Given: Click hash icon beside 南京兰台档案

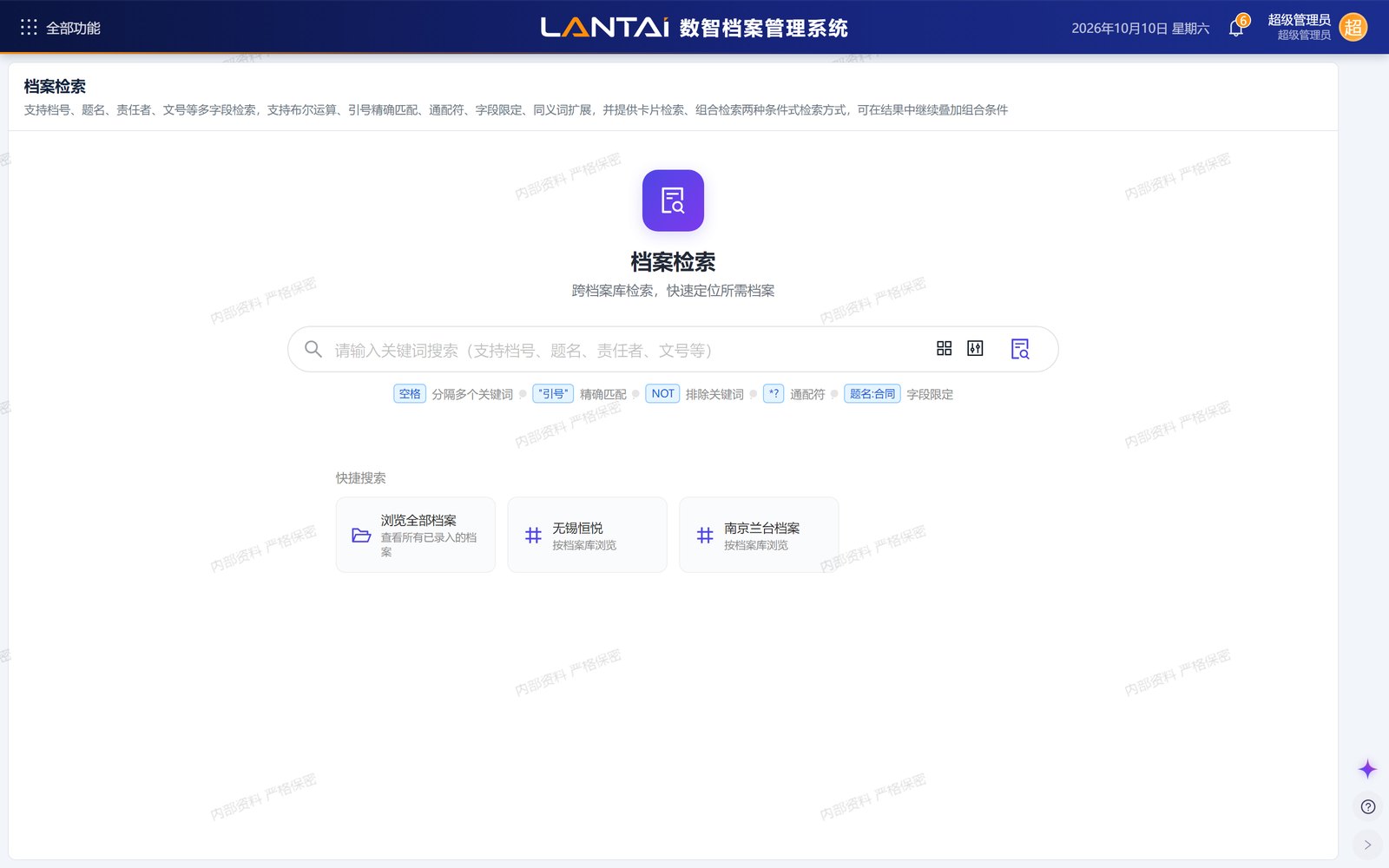Looking at the screenshot, I should pos(705,536).
